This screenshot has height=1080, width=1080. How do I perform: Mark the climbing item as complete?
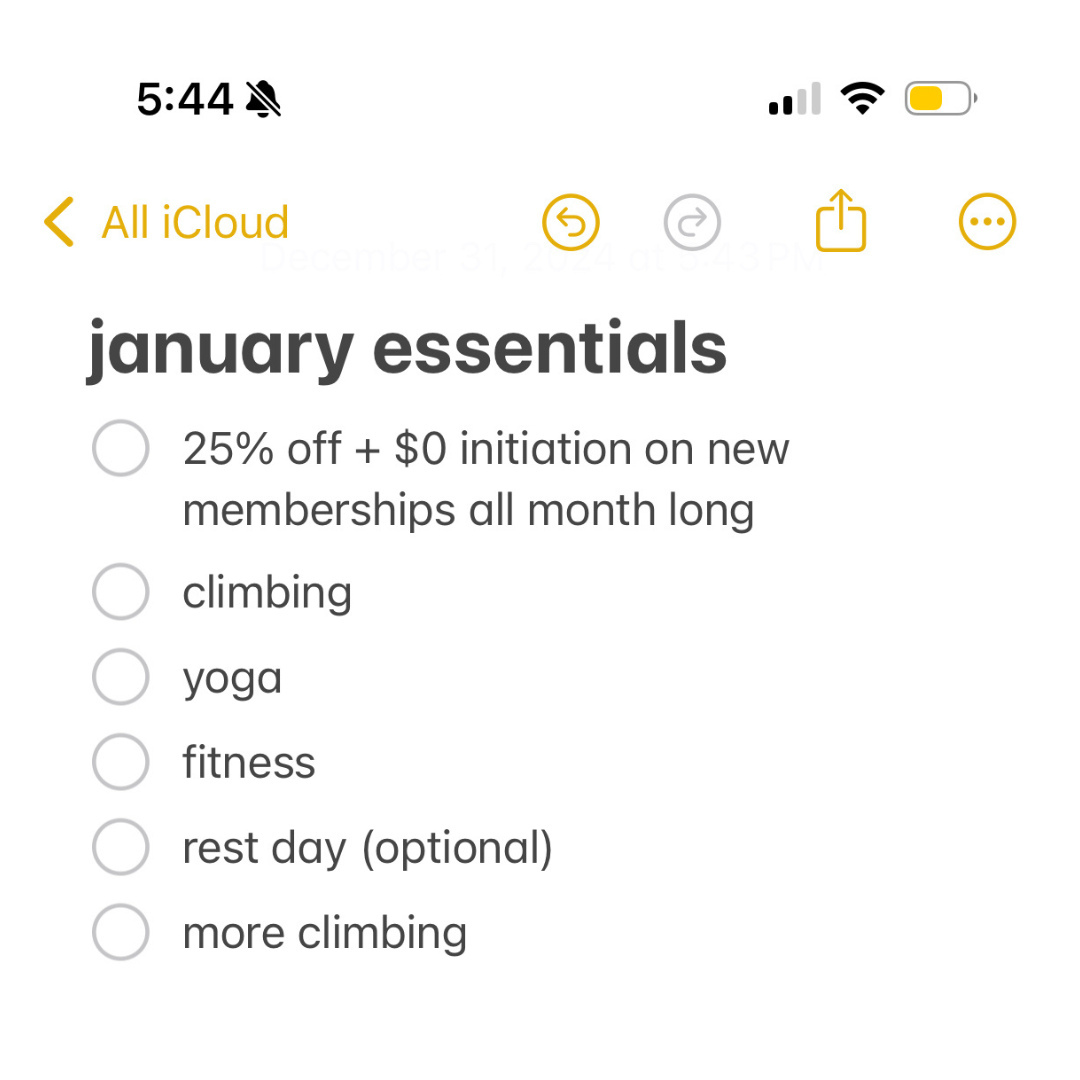pyautogui.click(x=121, y=592)
